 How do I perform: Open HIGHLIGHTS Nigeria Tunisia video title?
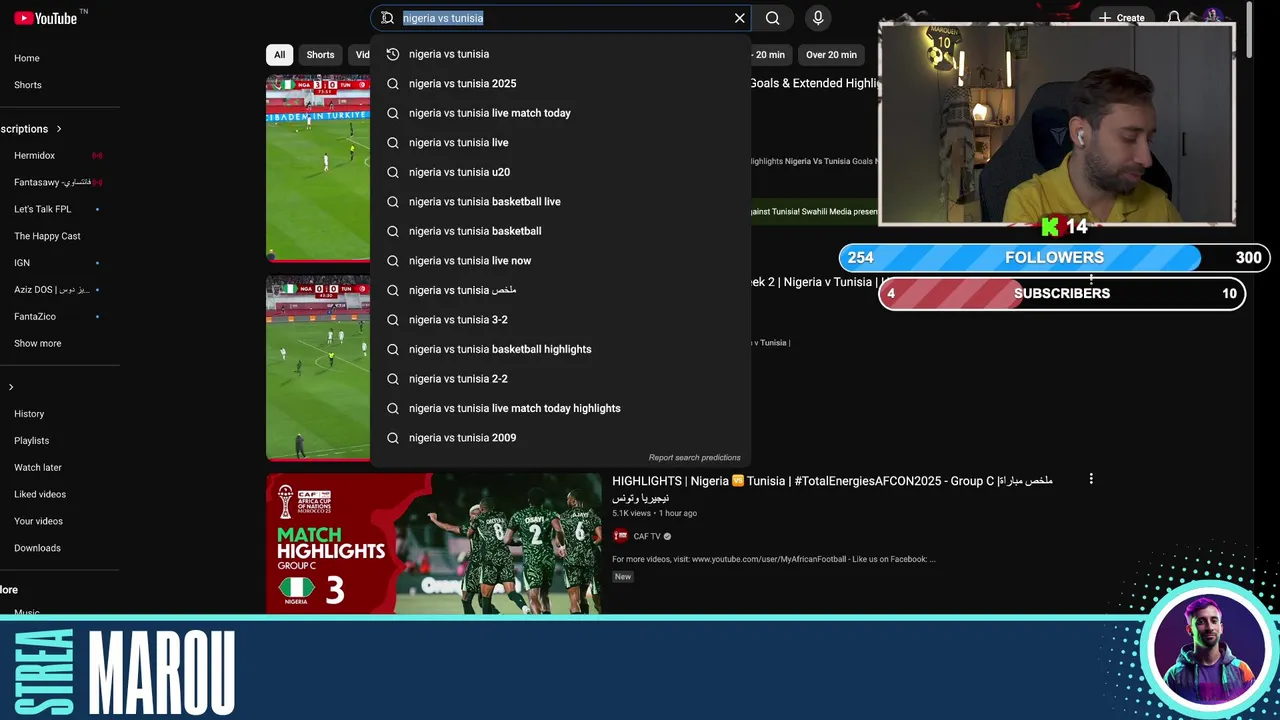[x=832, y=489]
